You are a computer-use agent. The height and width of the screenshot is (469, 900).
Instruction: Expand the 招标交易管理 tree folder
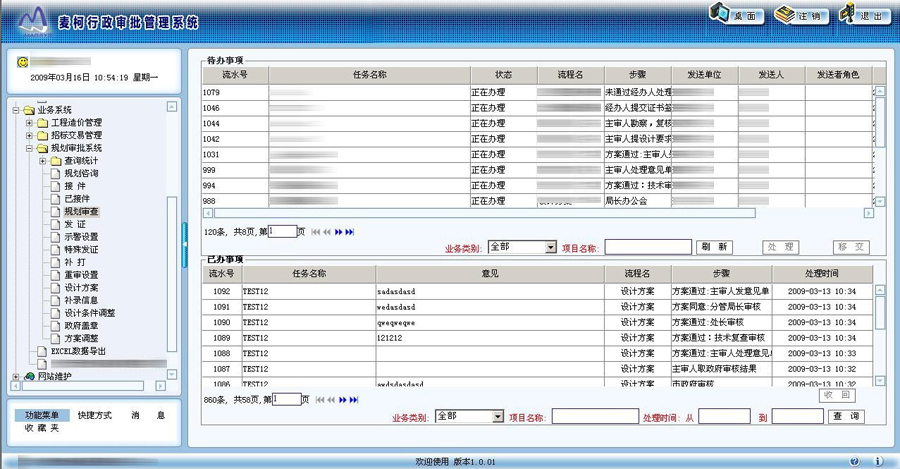pos(30,136)
